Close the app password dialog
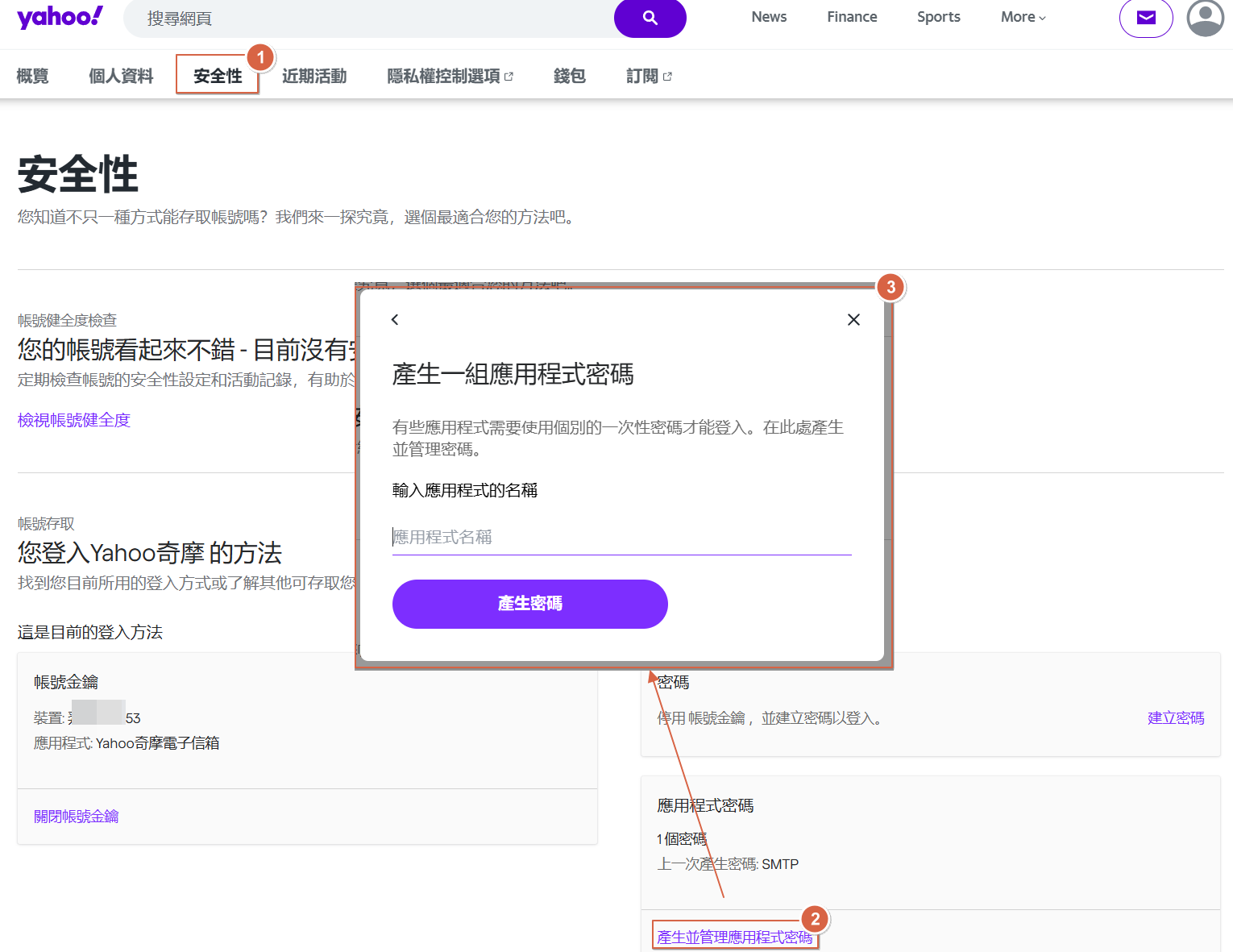Viewport: 1233px width, 952px height. [853, 320]
